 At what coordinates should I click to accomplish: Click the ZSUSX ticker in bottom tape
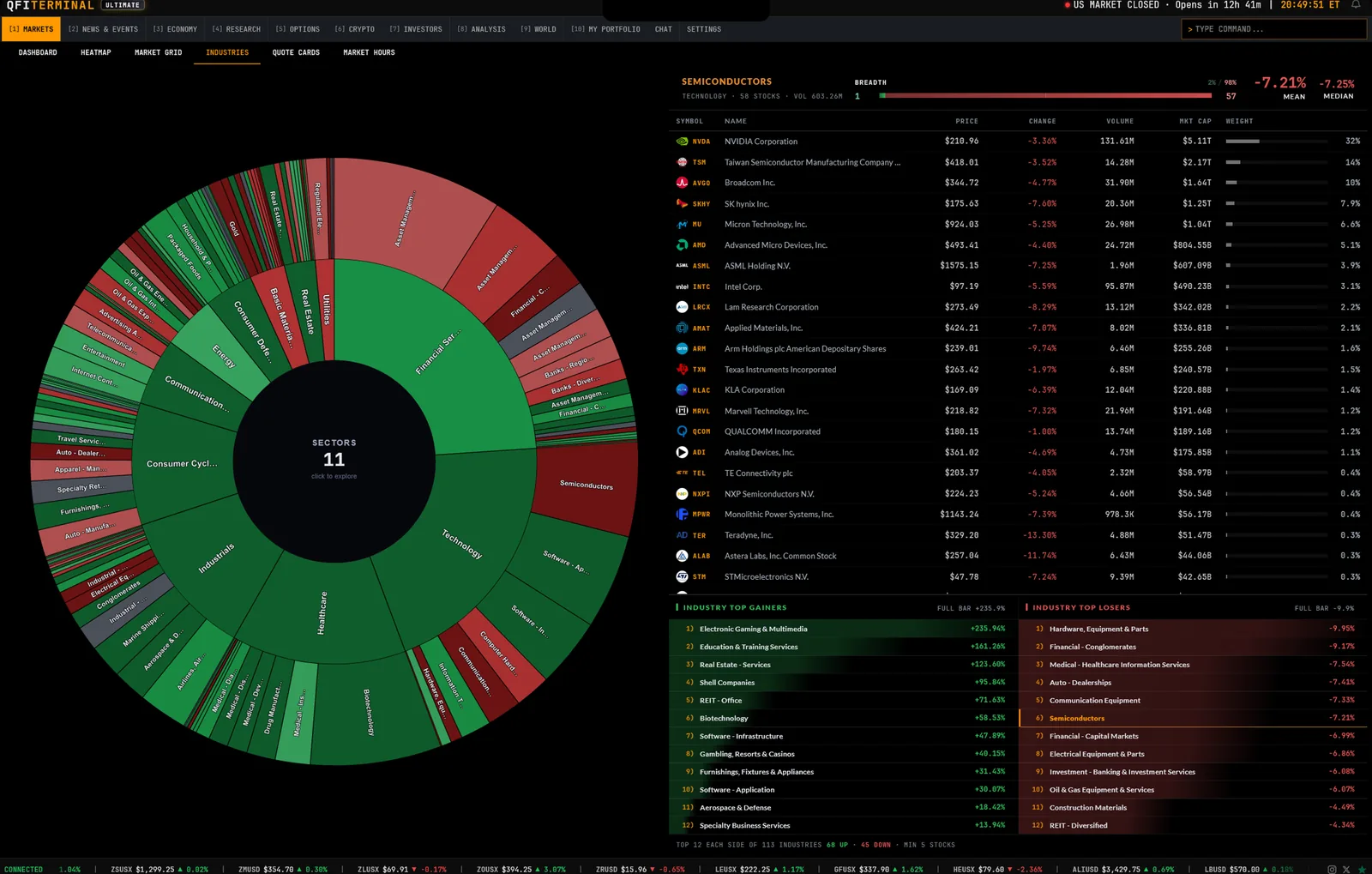coord(159,869)
